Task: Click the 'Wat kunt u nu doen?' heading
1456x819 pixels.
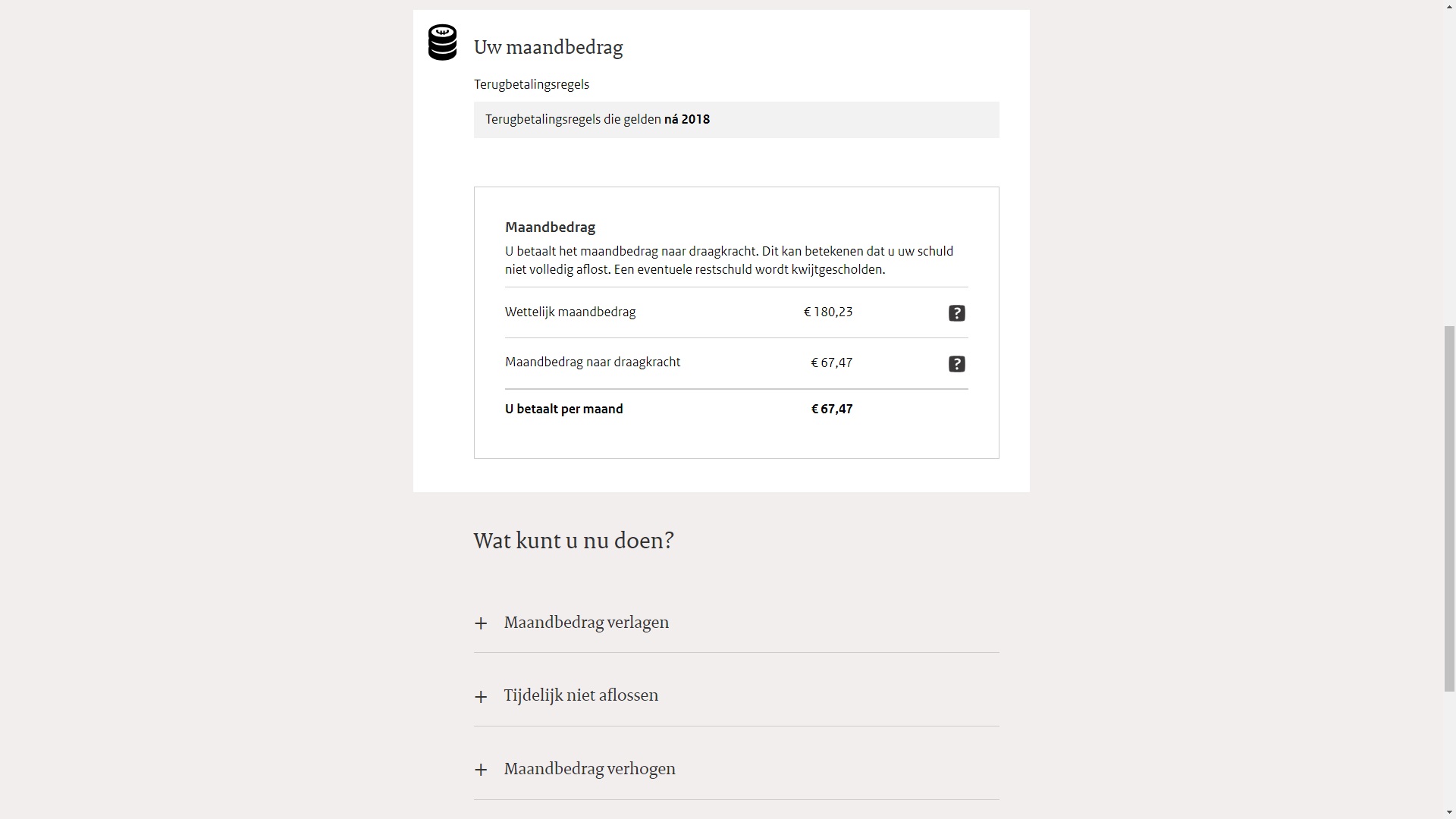Action: coord(573,541)
